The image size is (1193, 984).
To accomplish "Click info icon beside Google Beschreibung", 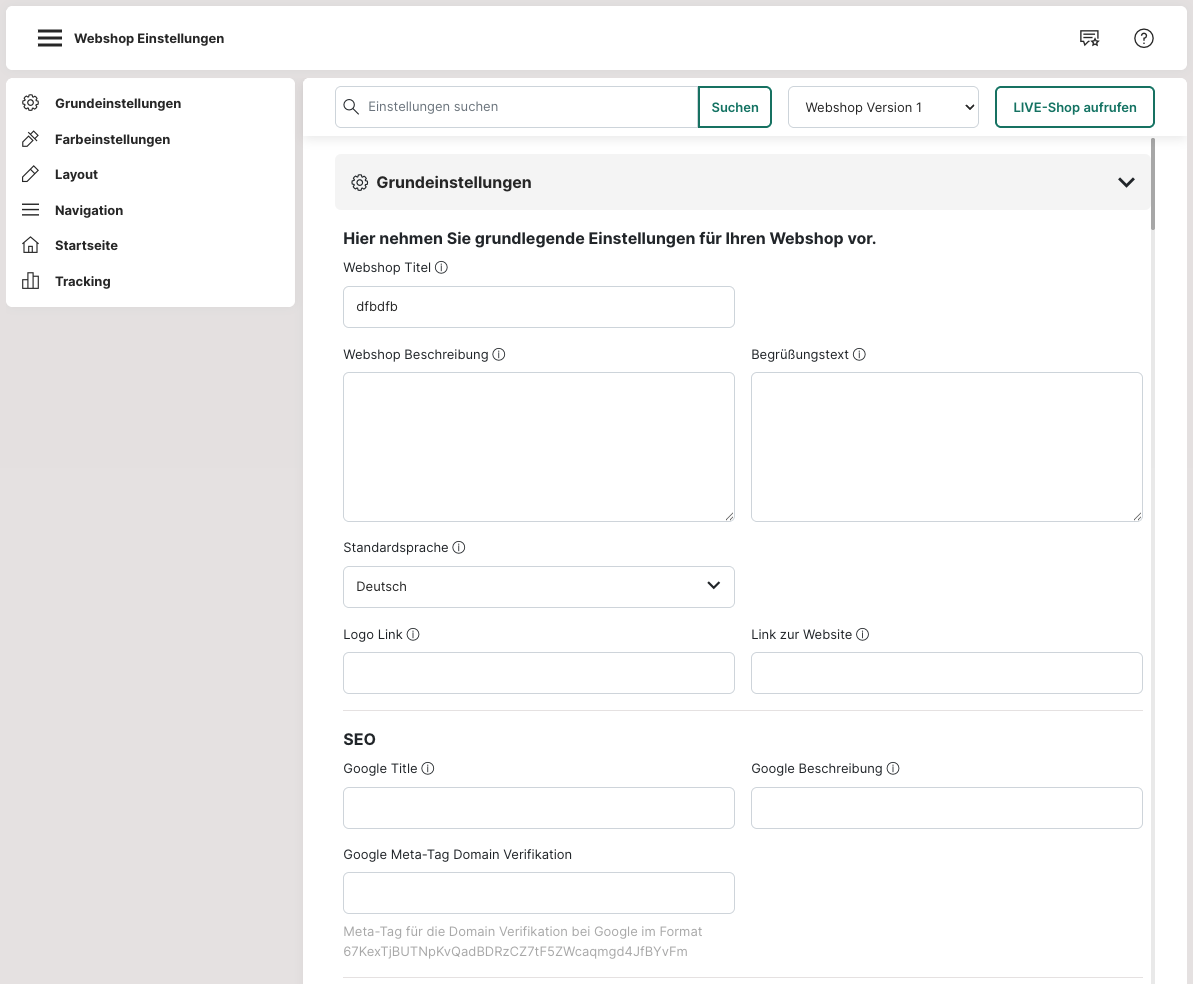I will (x=893, y=769).
